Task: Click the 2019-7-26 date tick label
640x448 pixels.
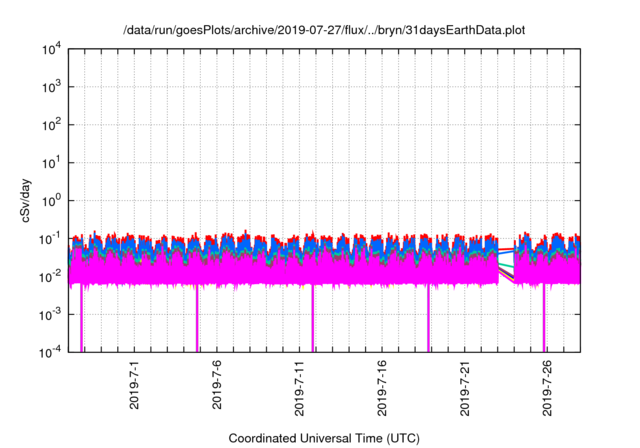Action: tap(547, 388)
